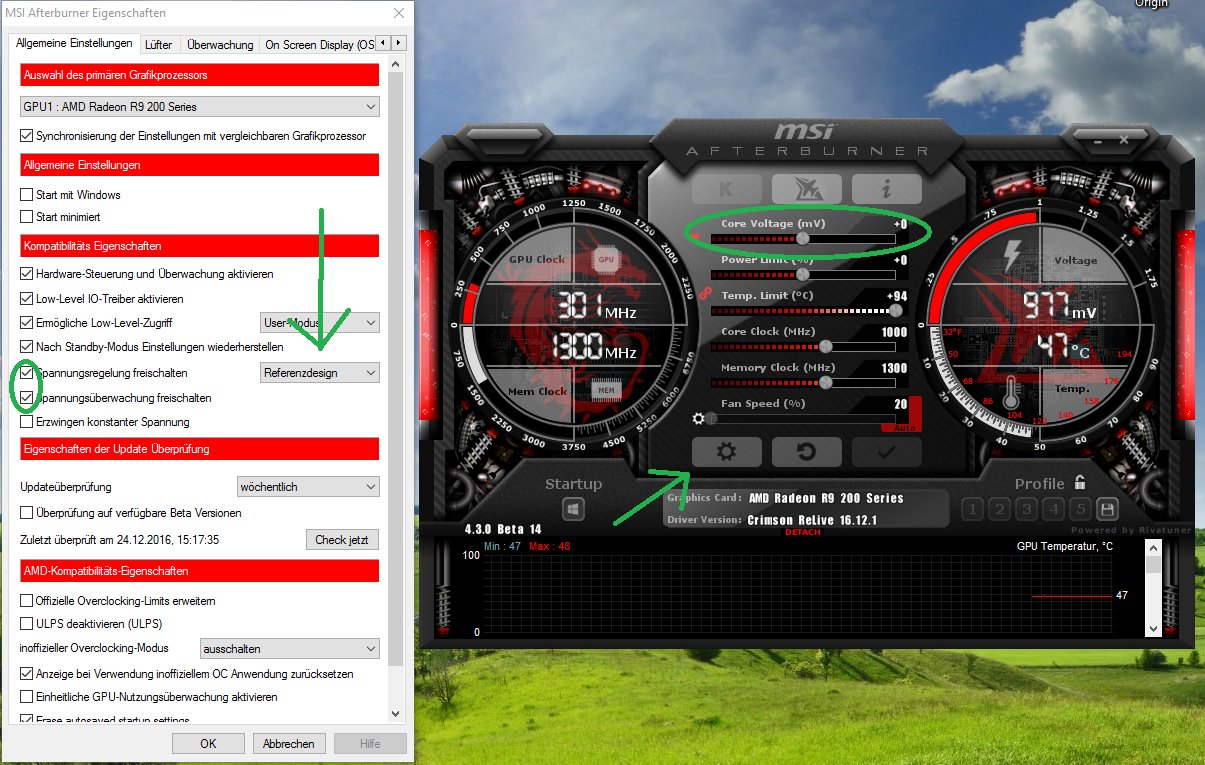1205x765 pixels.
Task: Open the info (i) button in Afterburner
Action: [x=886, y=188]
